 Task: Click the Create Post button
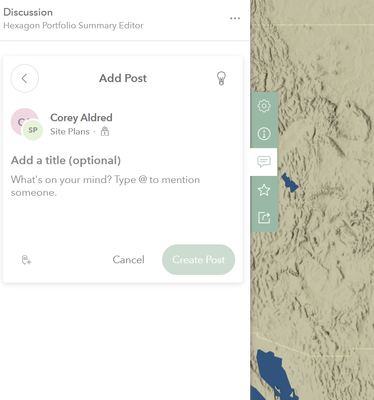click(198, 260)
